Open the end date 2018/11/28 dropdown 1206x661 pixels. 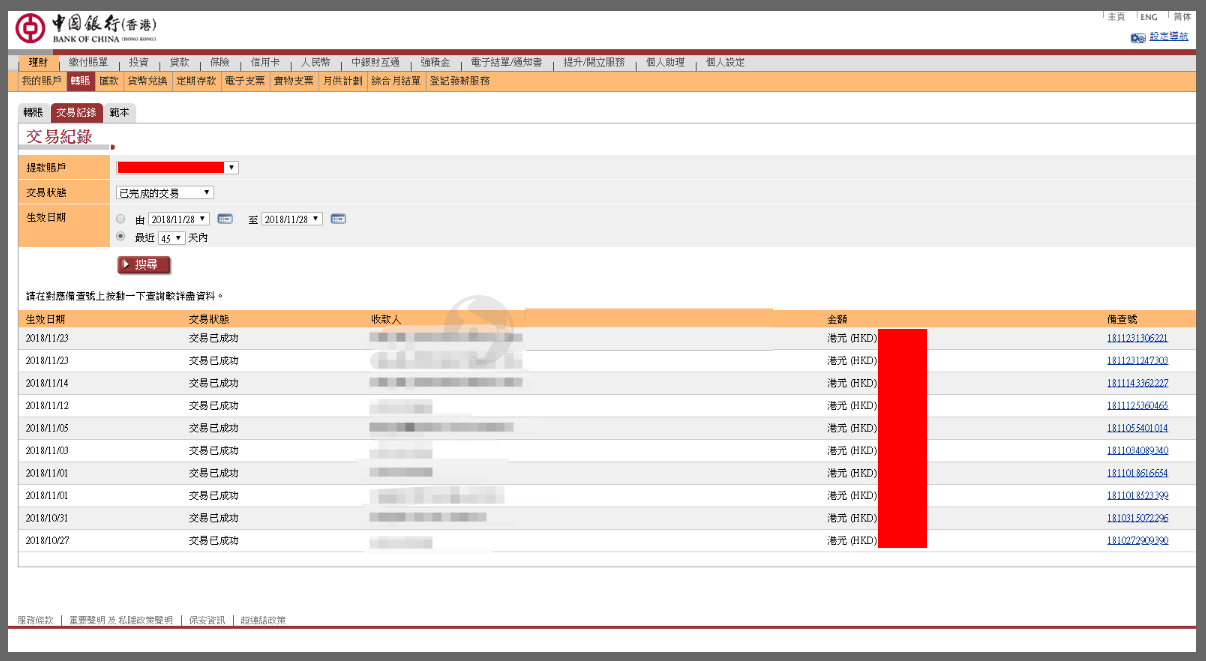(x=292, y=219)
